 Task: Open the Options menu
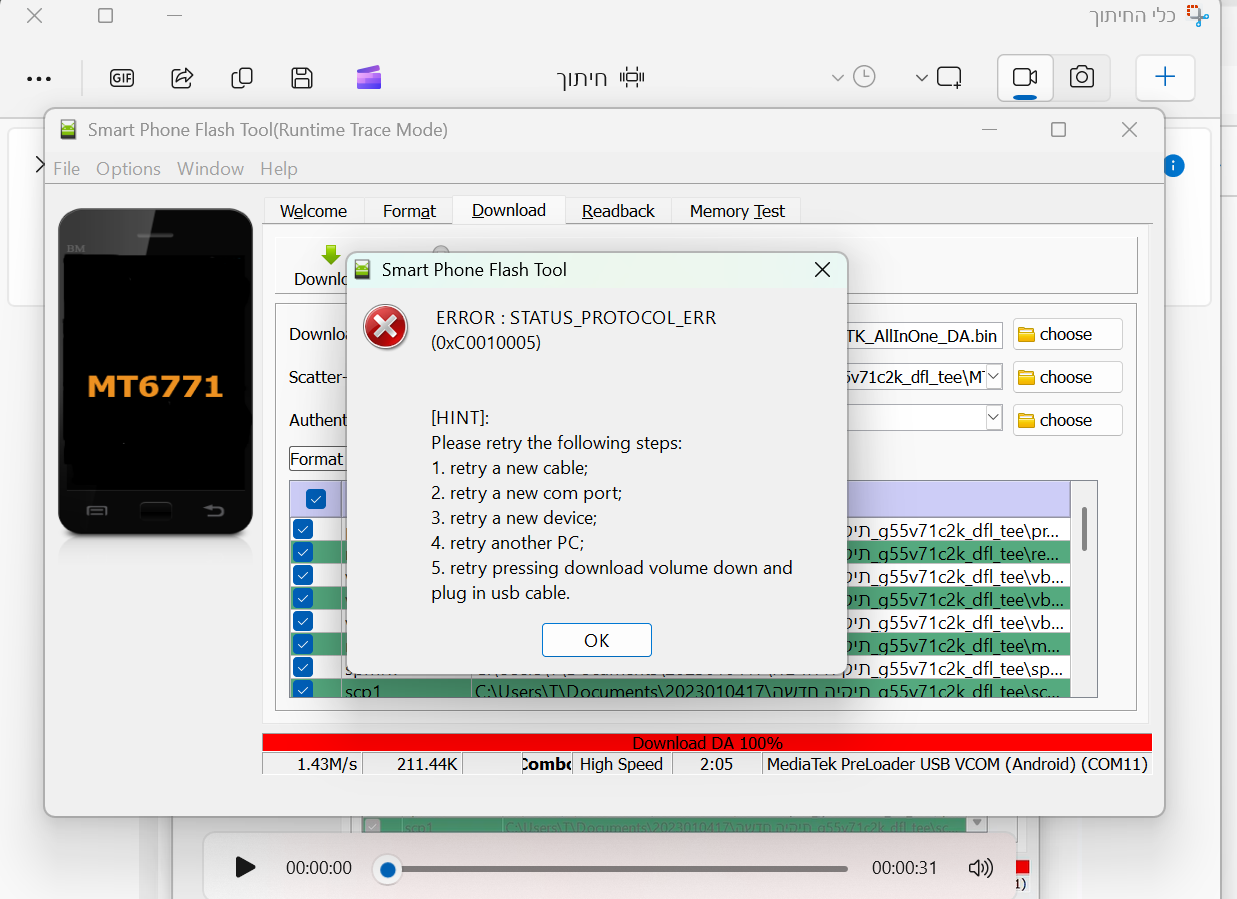(x=128, y=169)
